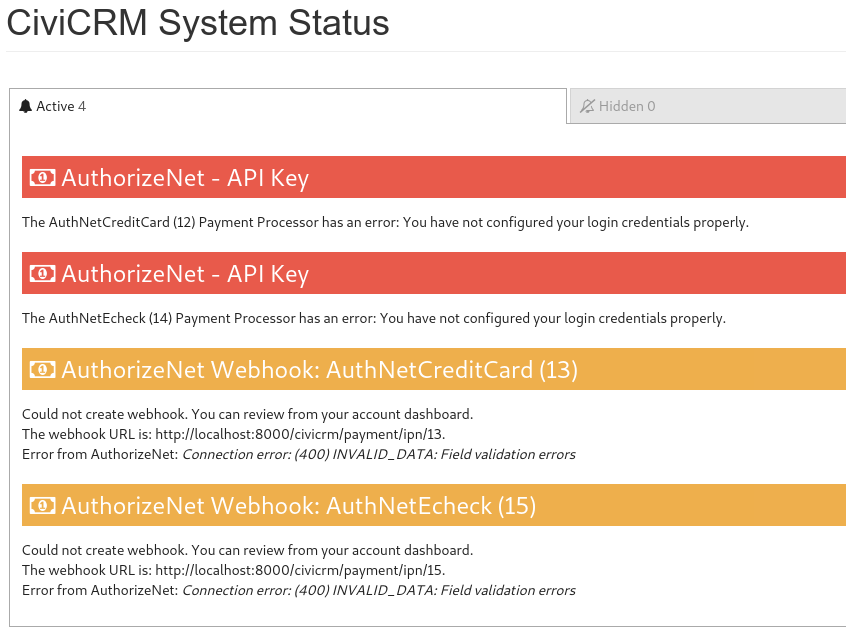846x636 pixels.
Task: Click the orange AuthNetEcheck (15) webhook header
Action: click(x=434, y=505)
